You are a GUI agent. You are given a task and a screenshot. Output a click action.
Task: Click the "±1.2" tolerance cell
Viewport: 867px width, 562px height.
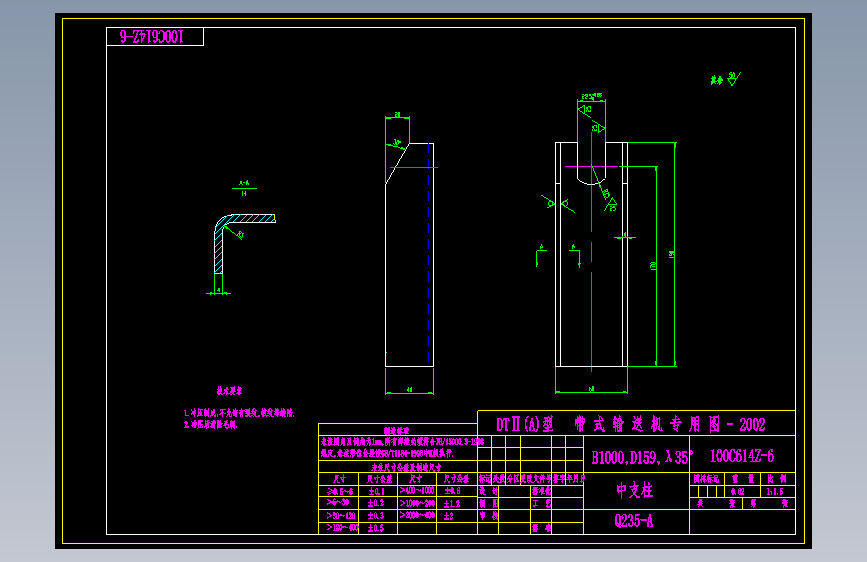click(x=452, y=503)
